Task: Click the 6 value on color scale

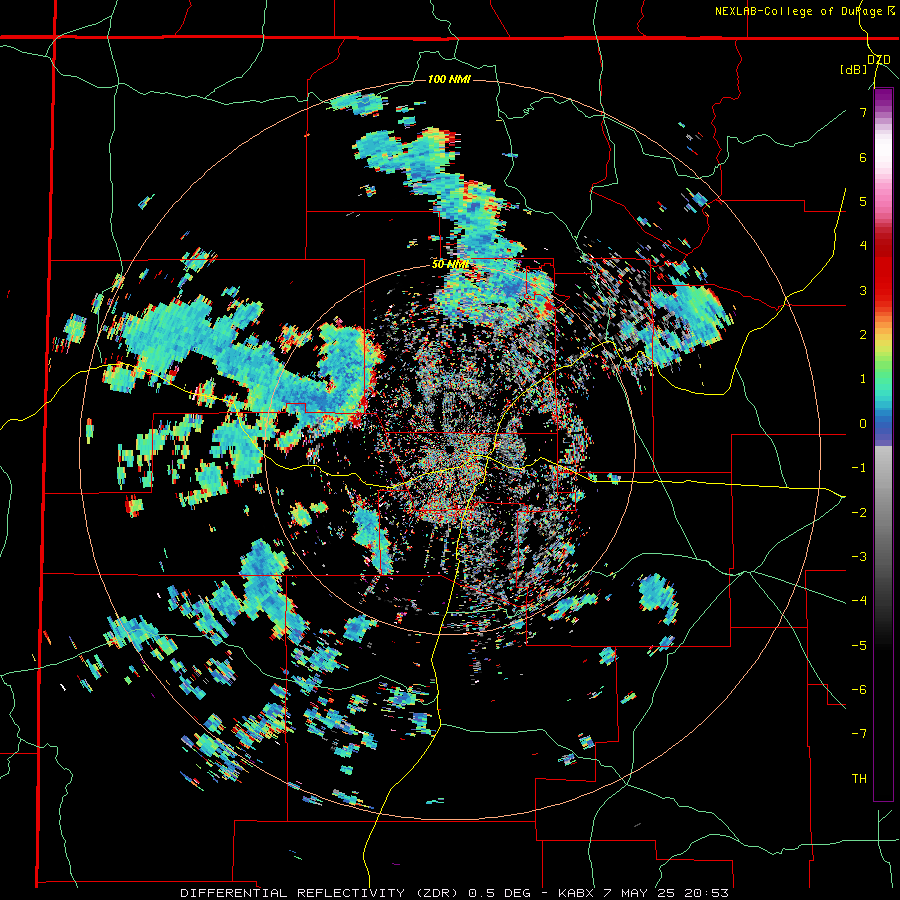Action: [x=863, y=157]
